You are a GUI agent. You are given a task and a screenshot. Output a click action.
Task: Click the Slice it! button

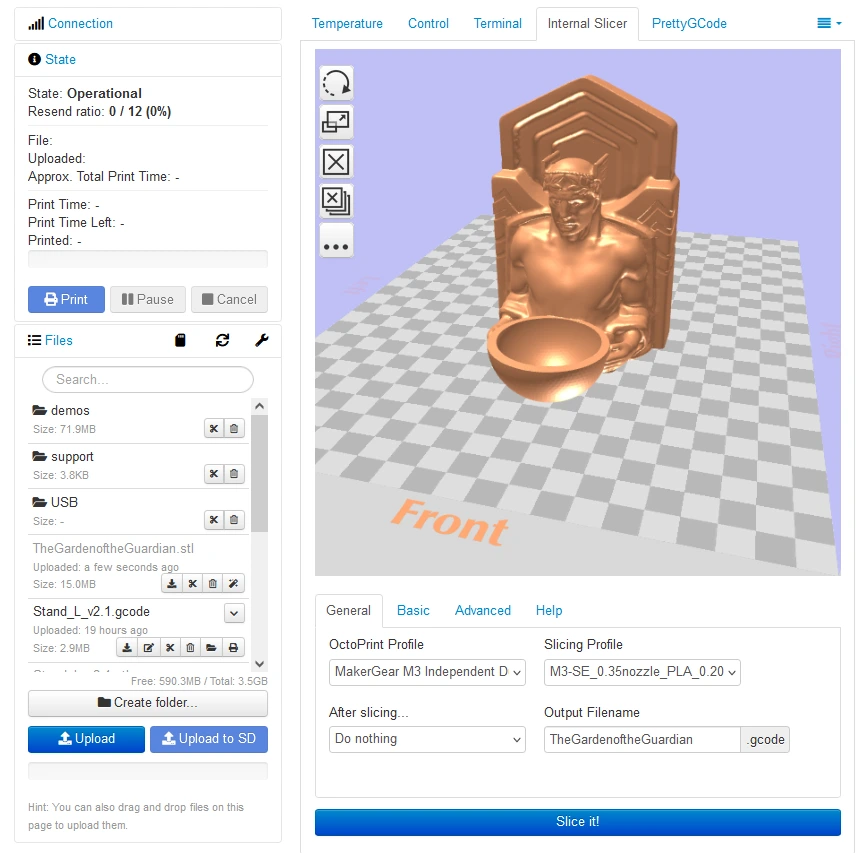(578, 822)
